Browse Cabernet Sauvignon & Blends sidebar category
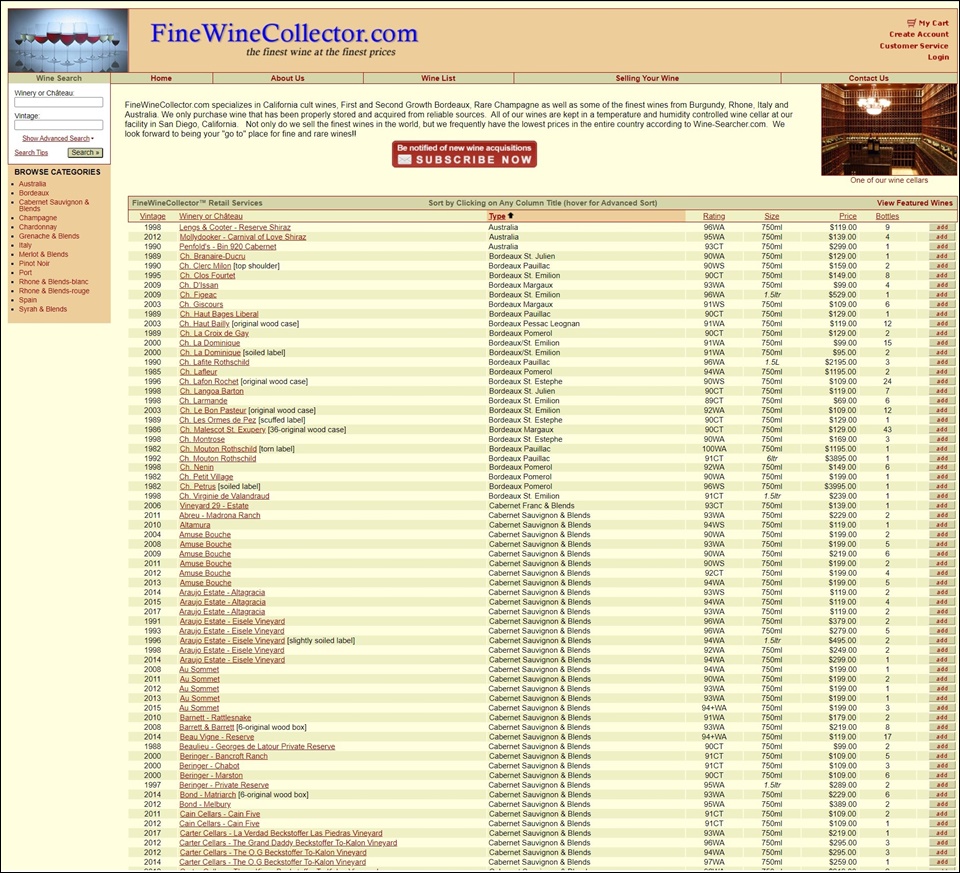Screen dimensions: 960x873 coord(54,205)
